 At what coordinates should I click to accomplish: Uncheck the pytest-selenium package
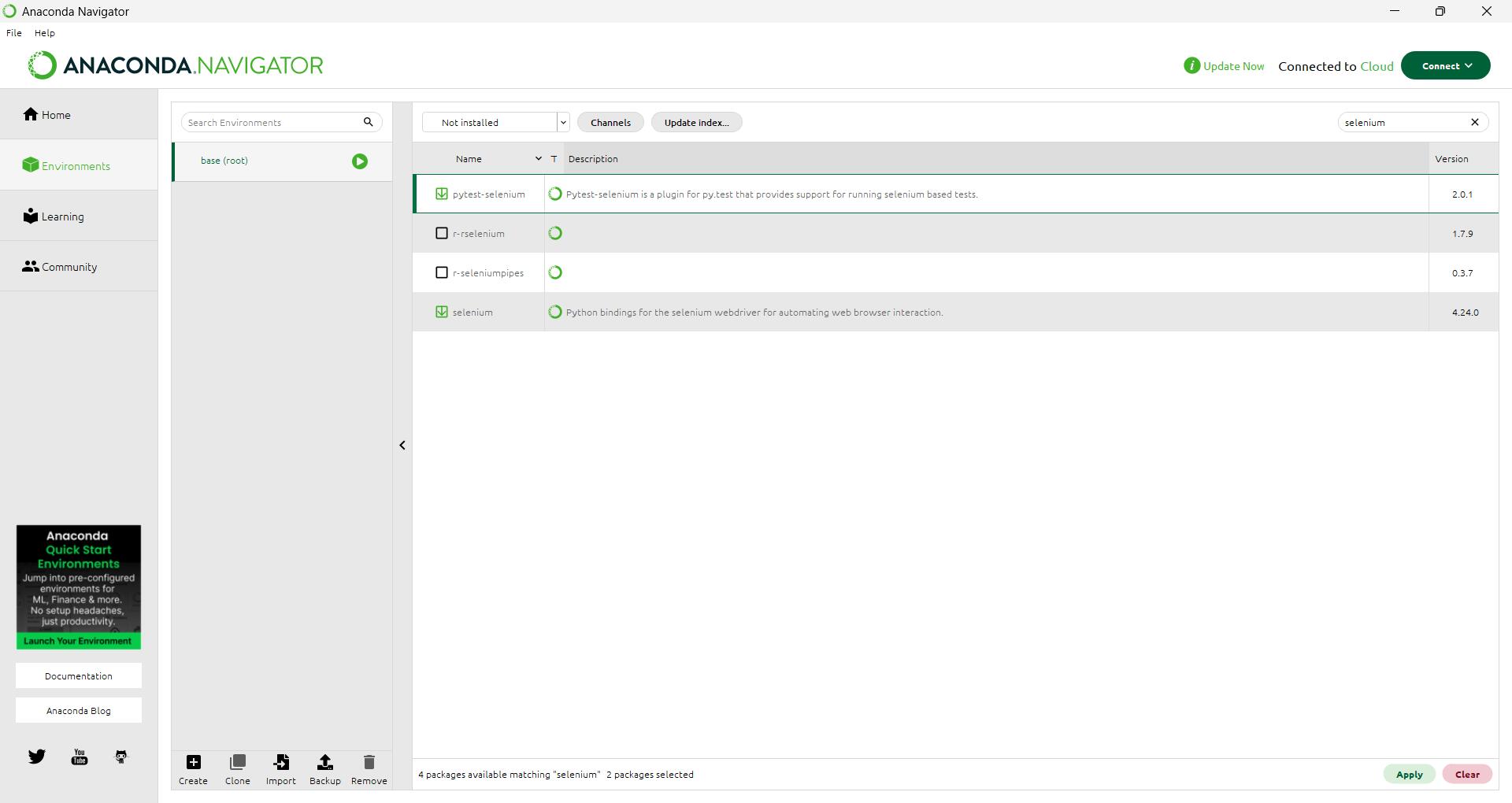click(x=442, y=194)
